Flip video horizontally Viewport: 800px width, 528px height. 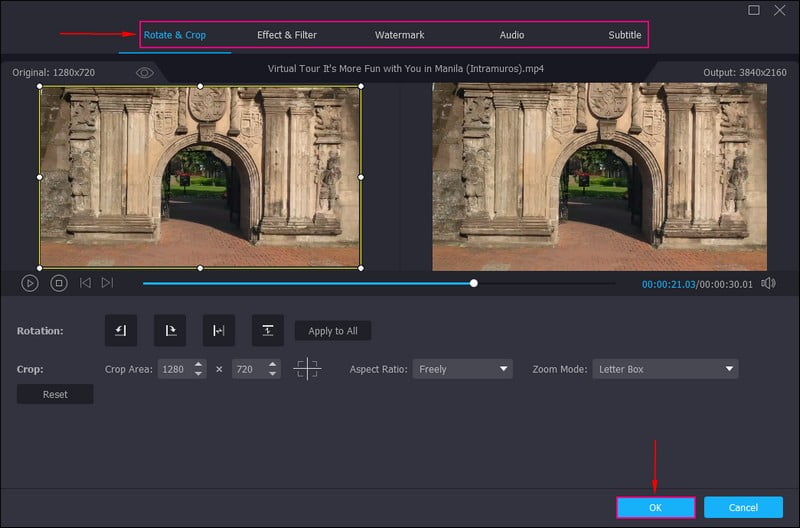219,331
